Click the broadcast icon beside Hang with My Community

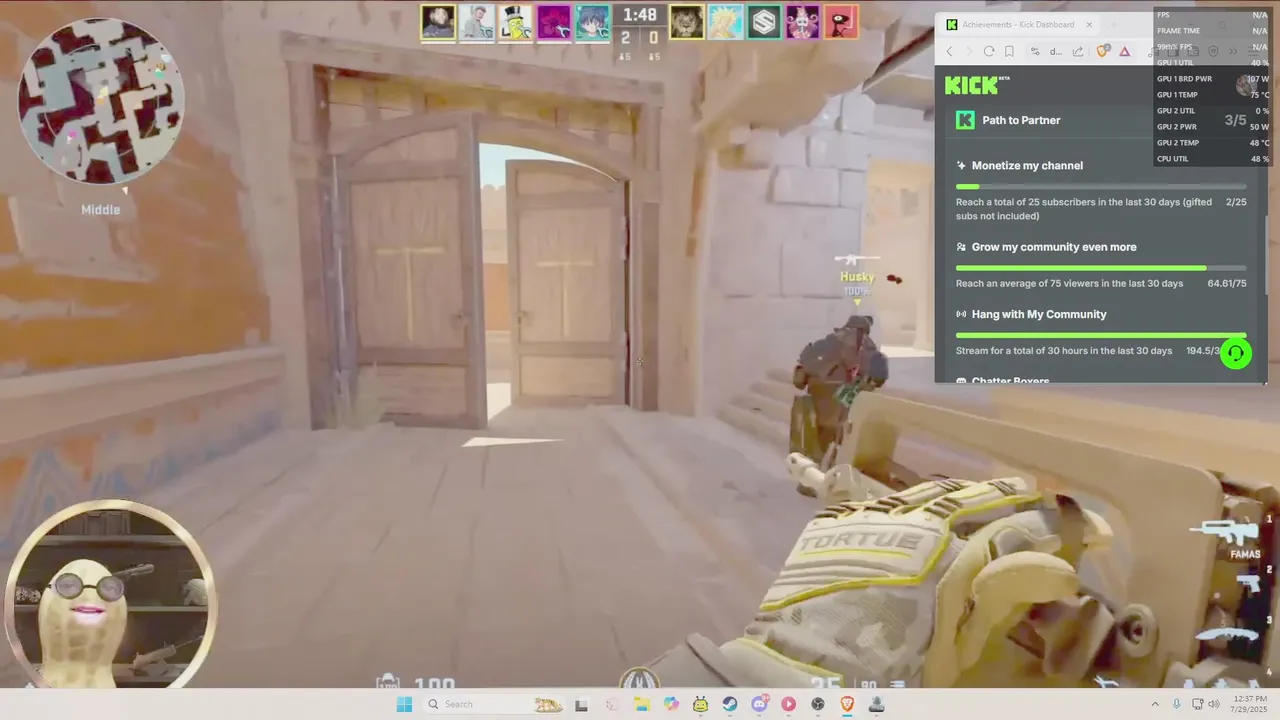[961, 314]
